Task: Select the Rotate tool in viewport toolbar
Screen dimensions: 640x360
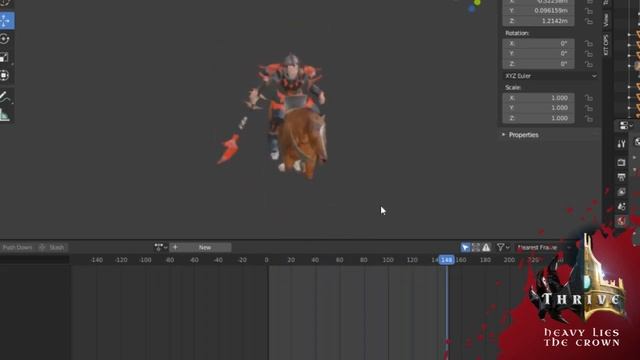Action: 5,39
